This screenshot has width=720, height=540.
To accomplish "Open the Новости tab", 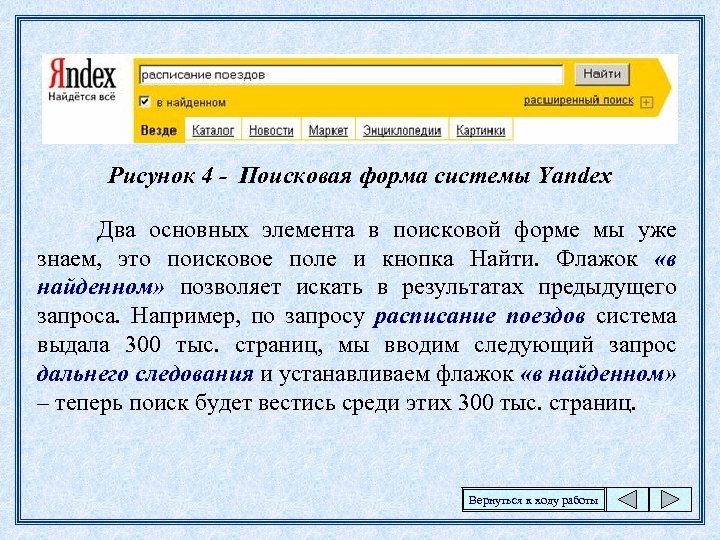I will (x=271, y=131).
